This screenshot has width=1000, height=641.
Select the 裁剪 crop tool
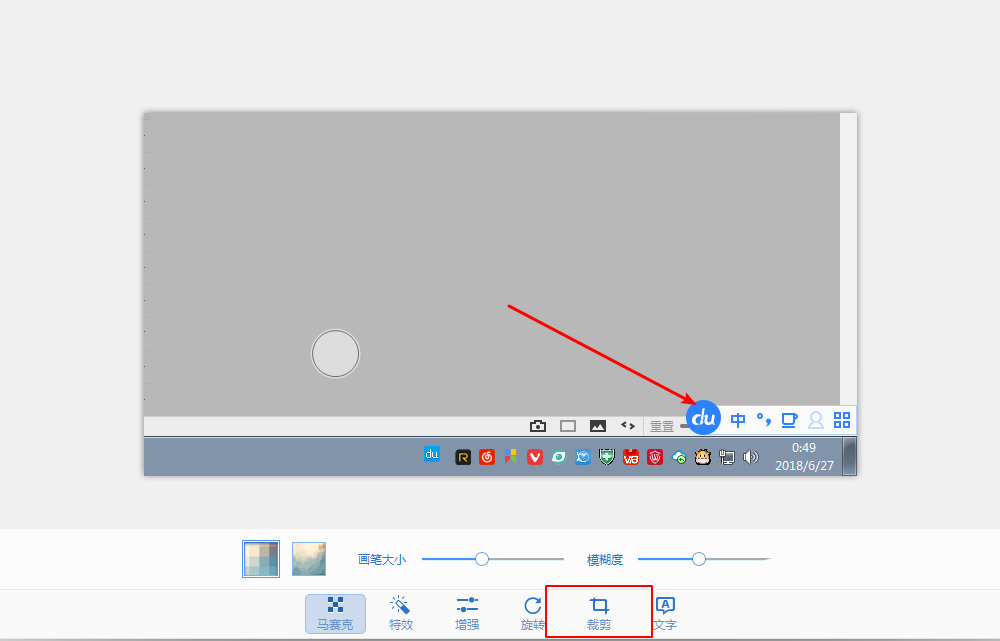point(599,613)
